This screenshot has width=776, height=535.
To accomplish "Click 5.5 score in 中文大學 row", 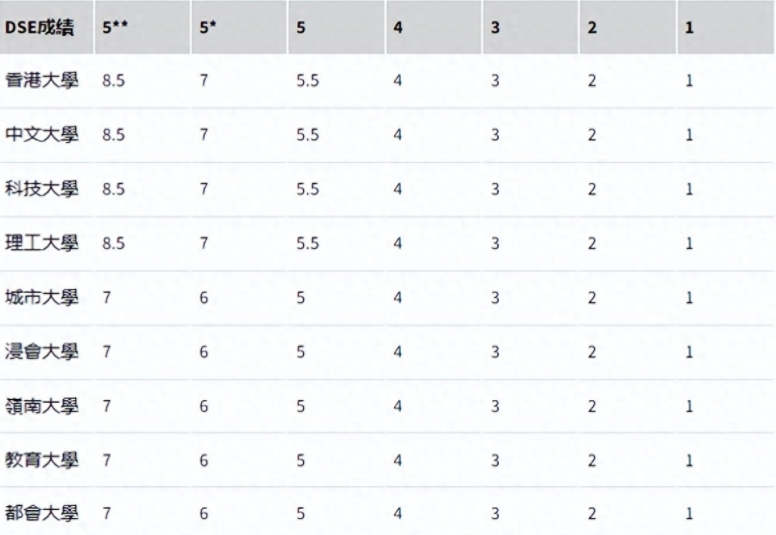I will pos(307,135).
